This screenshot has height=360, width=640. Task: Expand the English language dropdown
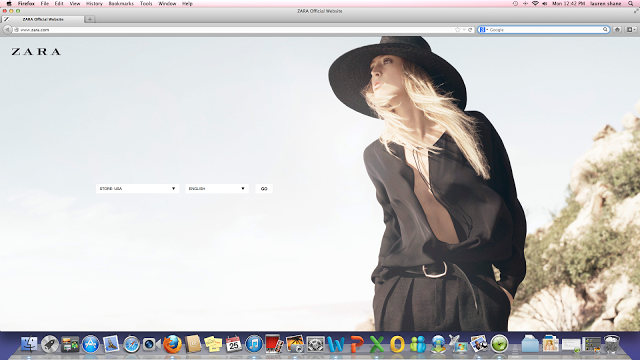pos(217,189)
